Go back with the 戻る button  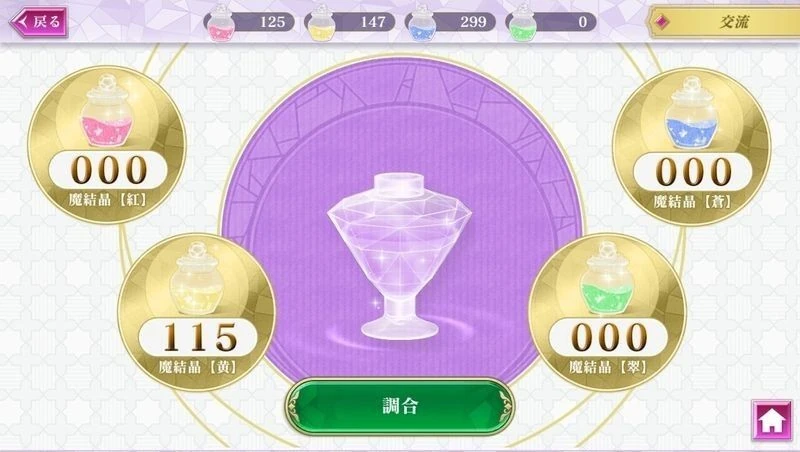(39, 22)
